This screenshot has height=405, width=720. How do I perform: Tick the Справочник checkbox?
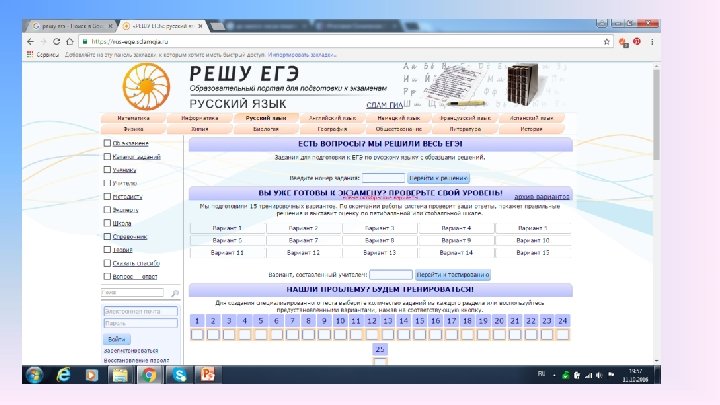click(107, 236)
